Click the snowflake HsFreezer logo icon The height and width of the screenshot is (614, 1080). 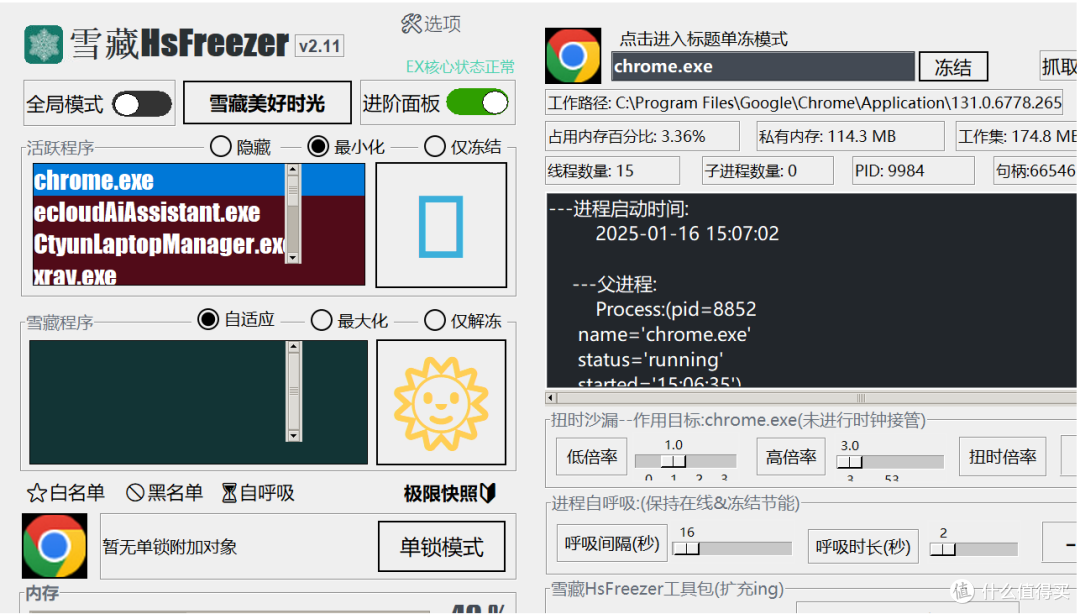click(x=42, y=44)
